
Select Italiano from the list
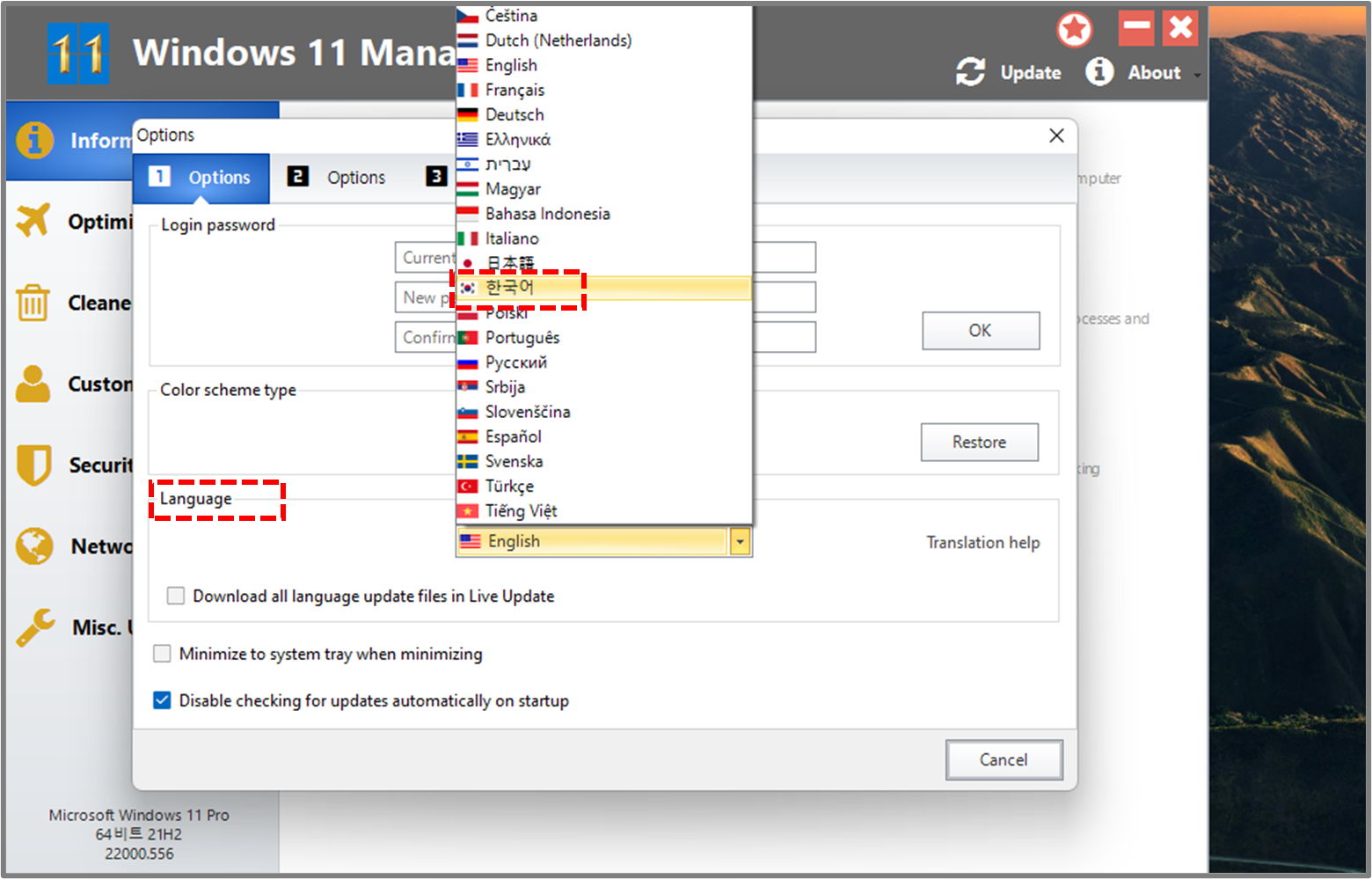click(x=603, y=238)
